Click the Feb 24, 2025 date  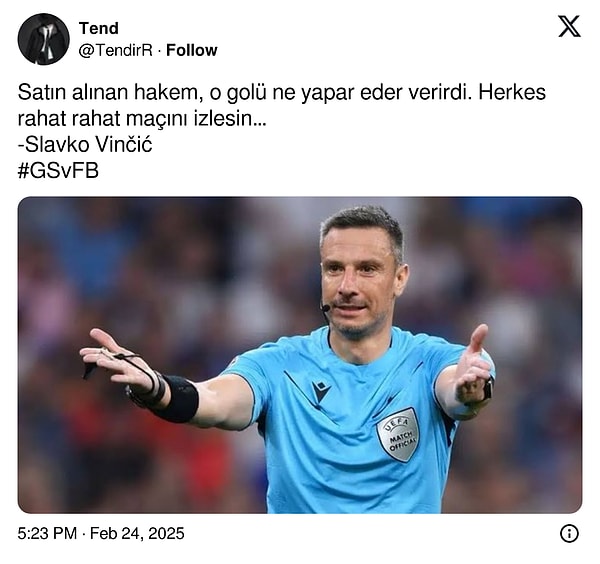click(137, 533)
